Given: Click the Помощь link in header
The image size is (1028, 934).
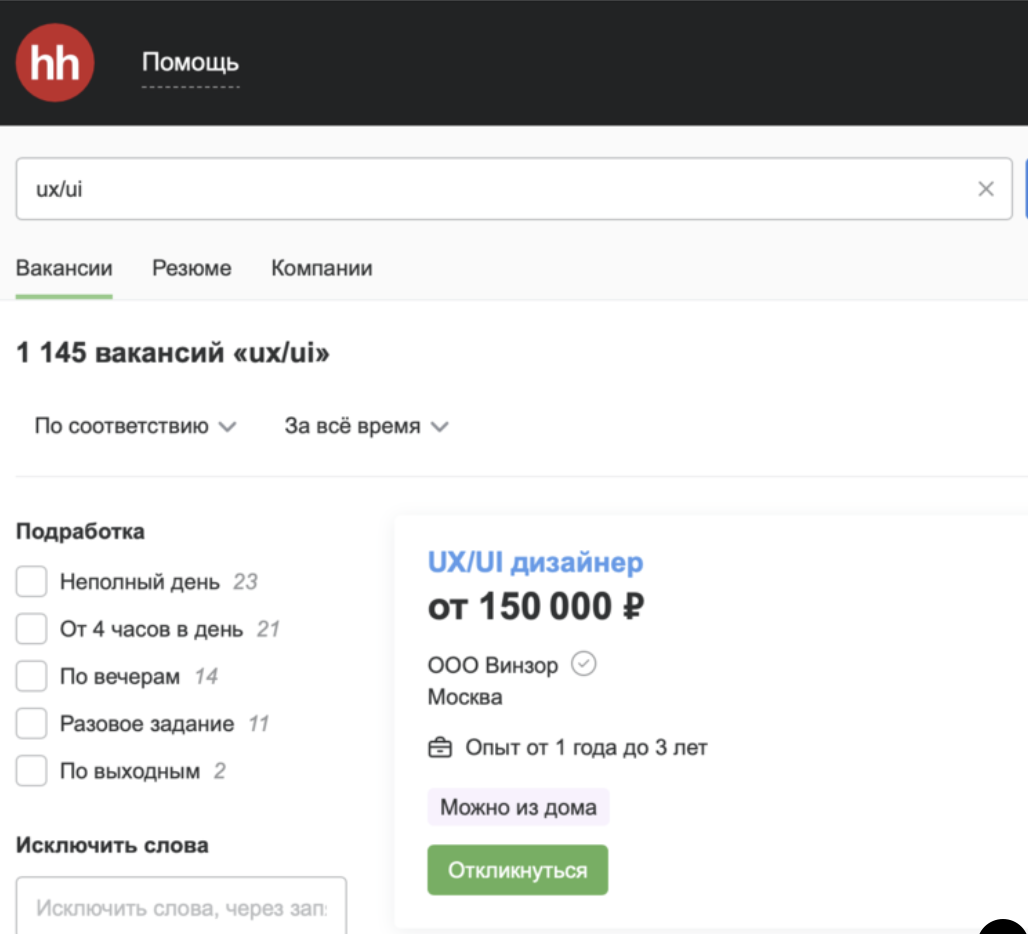Looking at the screenshot, I should (x=190, y=63).
